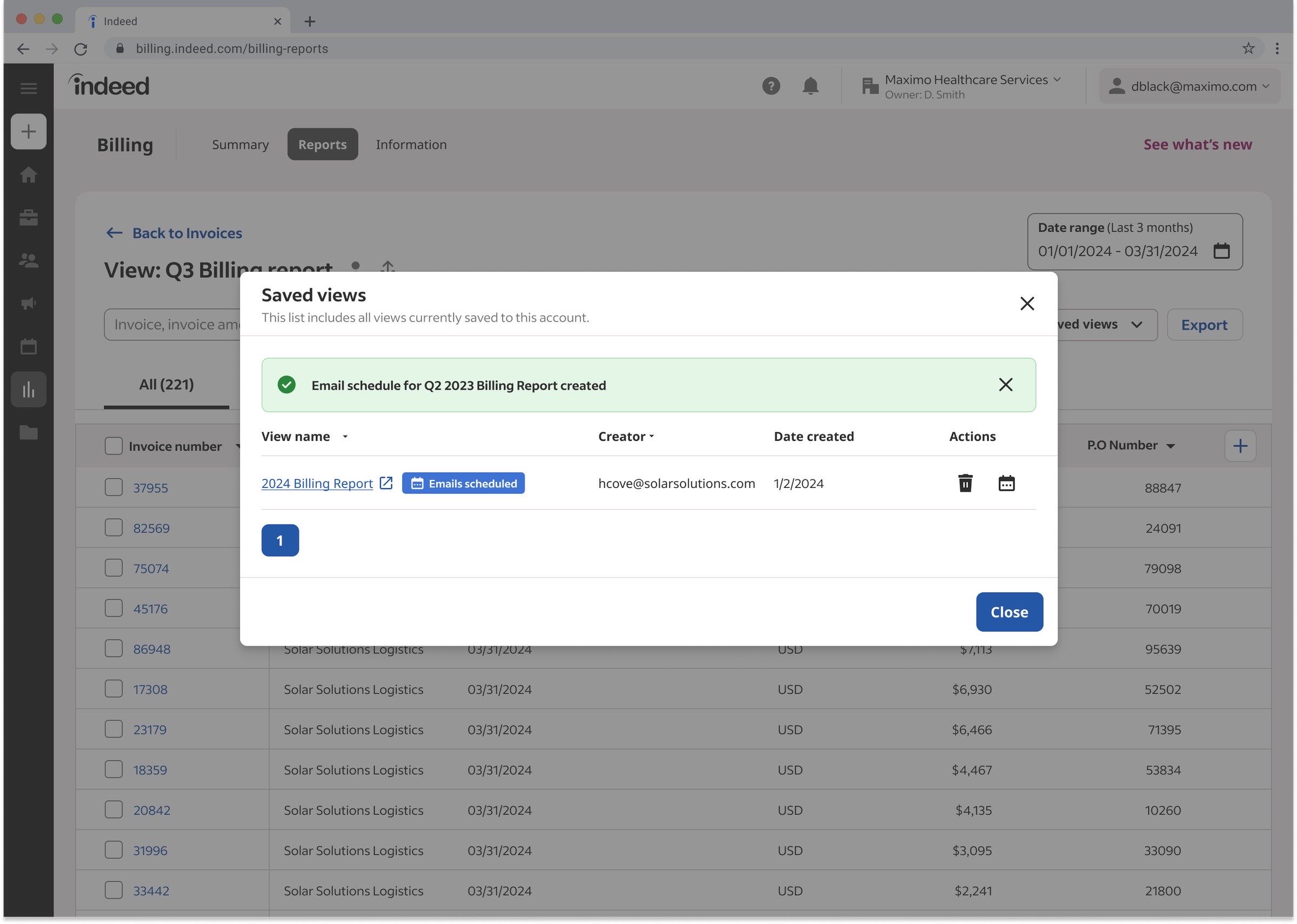Click the Date range field
The image size is (1297, 924).
1134,242
